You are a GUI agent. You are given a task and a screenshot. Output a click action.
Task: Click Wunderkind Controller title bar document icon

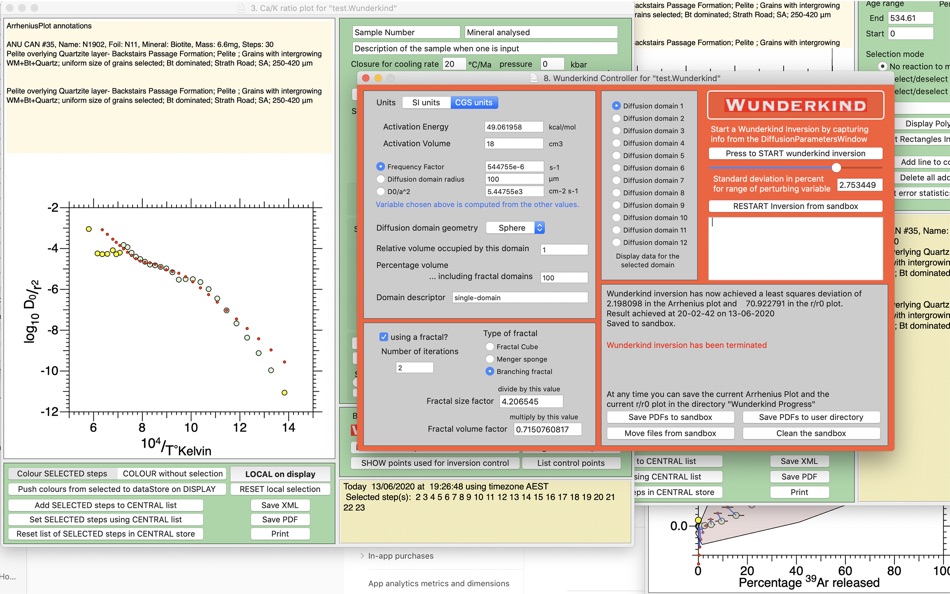click(x=534, y=78)
